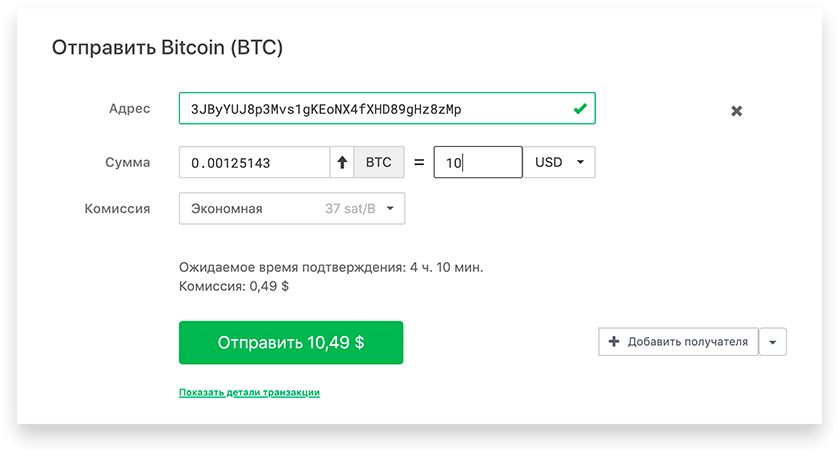Open arrow menu beside Добавить получателя

773,342
